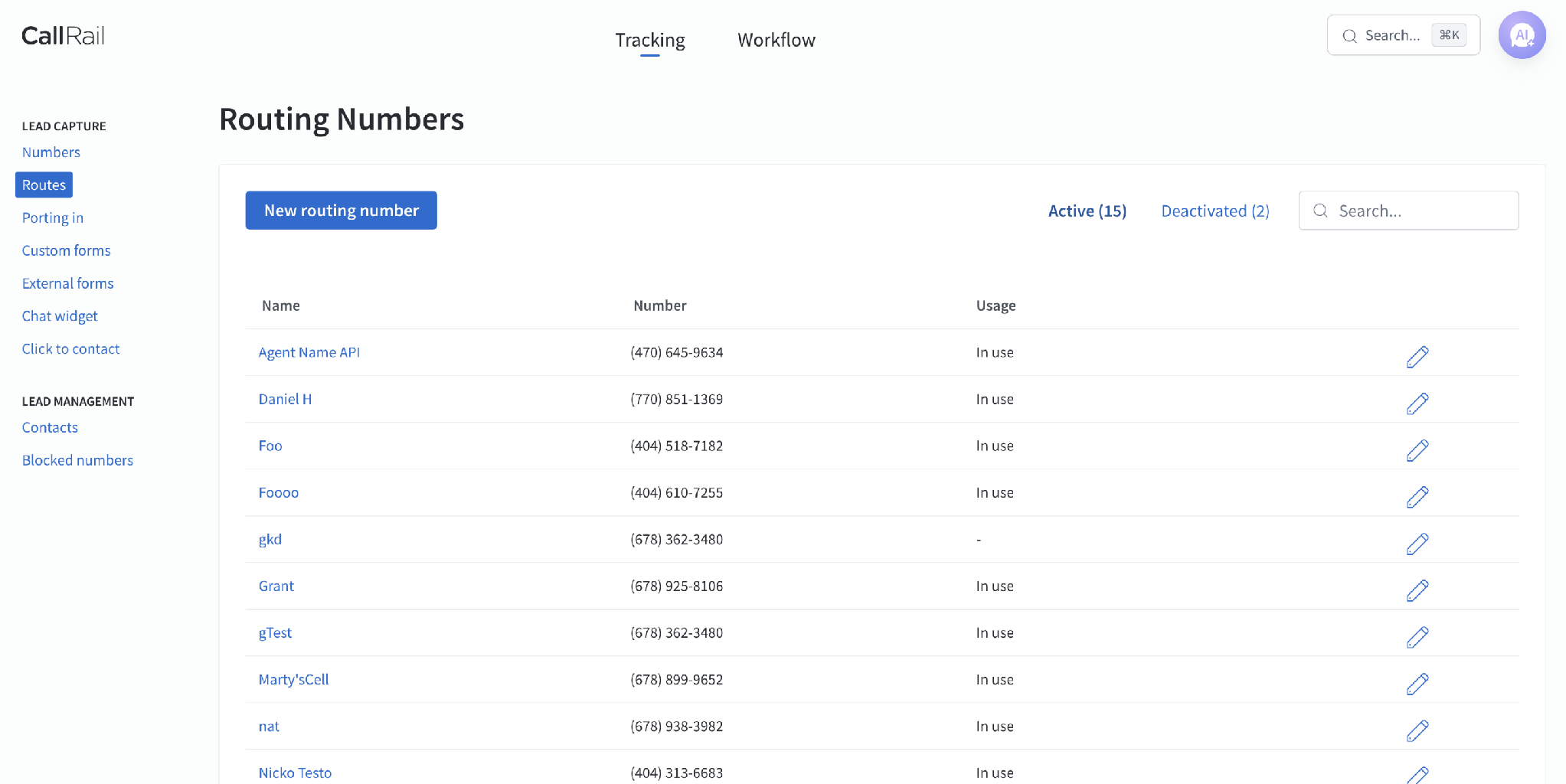Select the number (678) 899-9652
Image resolution: width=1566 pixels, height=784 pixels.
(677, 679)
